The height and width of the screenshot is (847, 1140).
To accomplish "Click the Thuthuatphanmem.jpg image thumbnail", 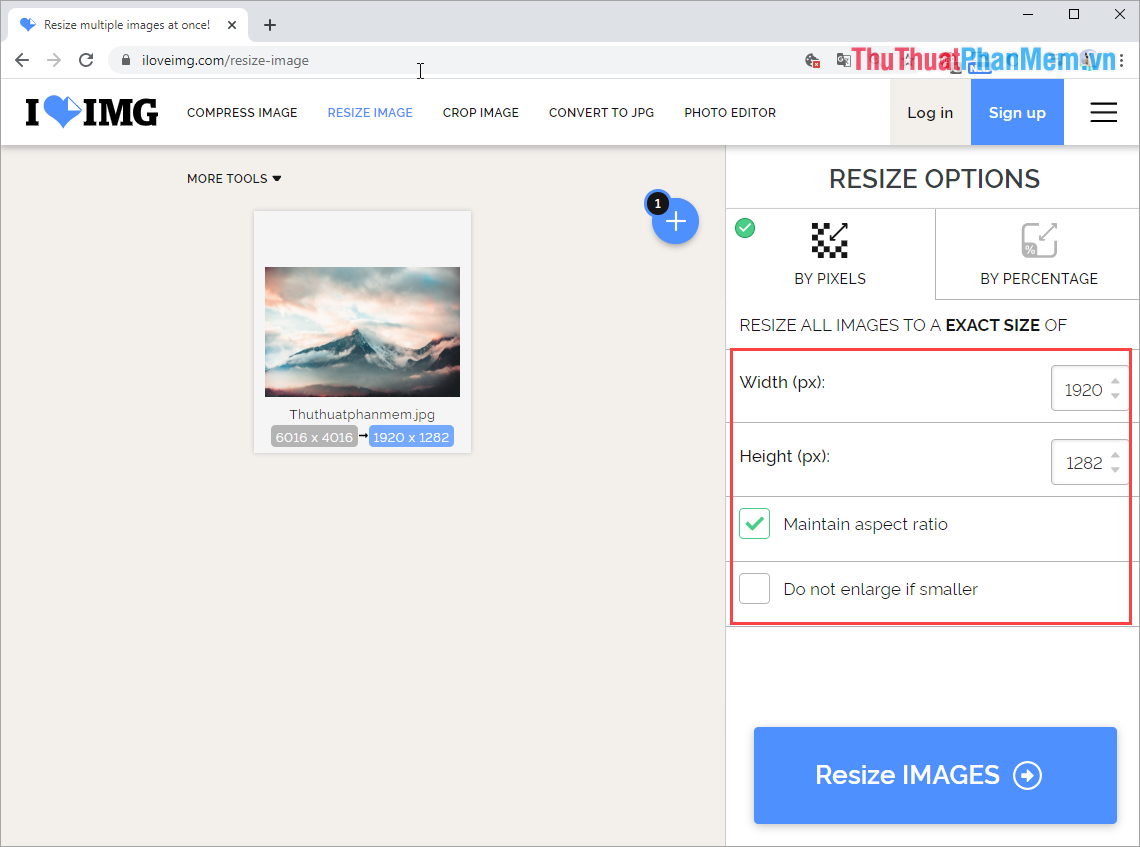I will pos(362,332).
